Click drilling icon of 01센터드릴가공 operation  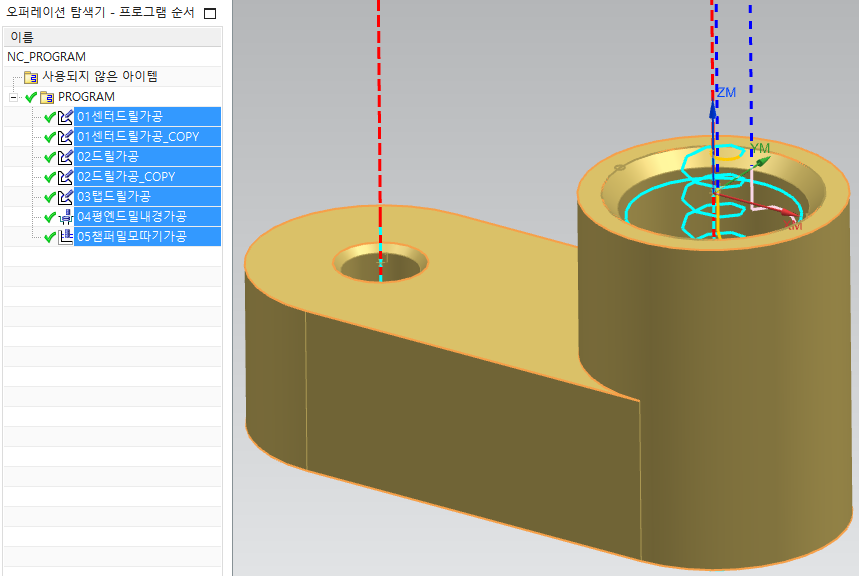point(66,117)
